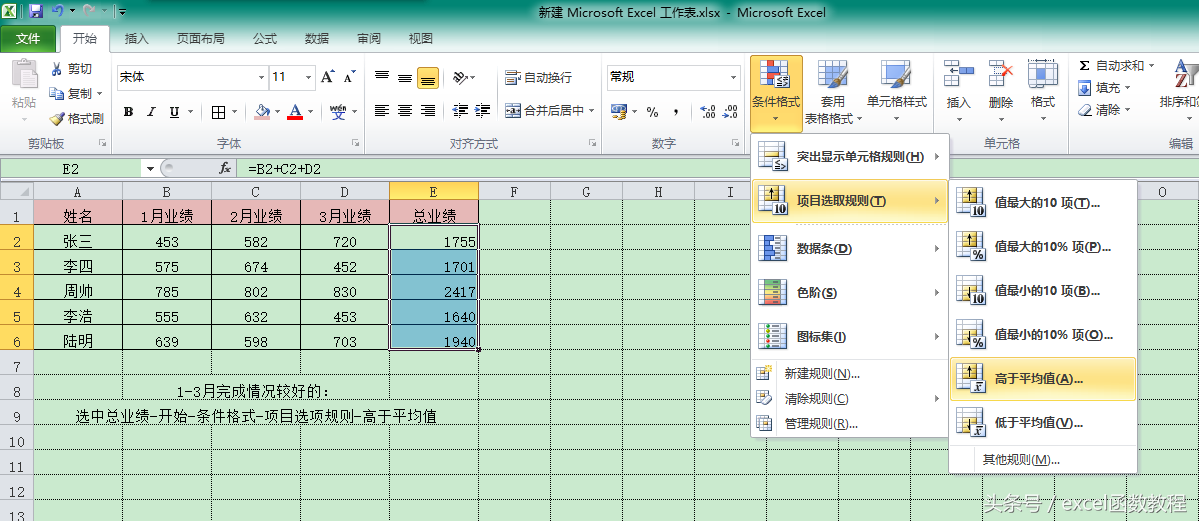This screenshot has width=1199, height=521.
Task: Open the 清除 clear dropdown
Action: pyautogui.click(x=1105, y=110)
